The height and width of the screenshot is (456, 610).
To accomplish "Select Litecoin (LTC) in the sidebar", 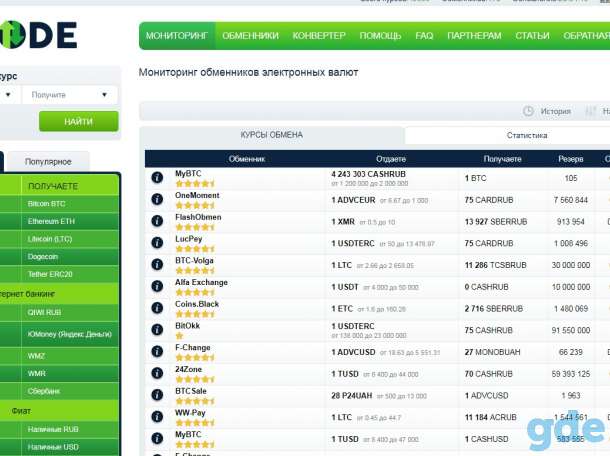I will click(50, 239).
